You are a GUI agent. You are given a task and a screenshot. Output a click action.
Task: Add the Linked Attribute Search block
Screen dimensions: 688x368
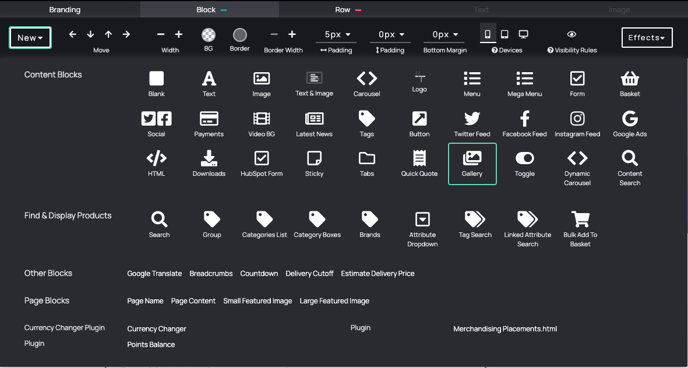[528, 229]
